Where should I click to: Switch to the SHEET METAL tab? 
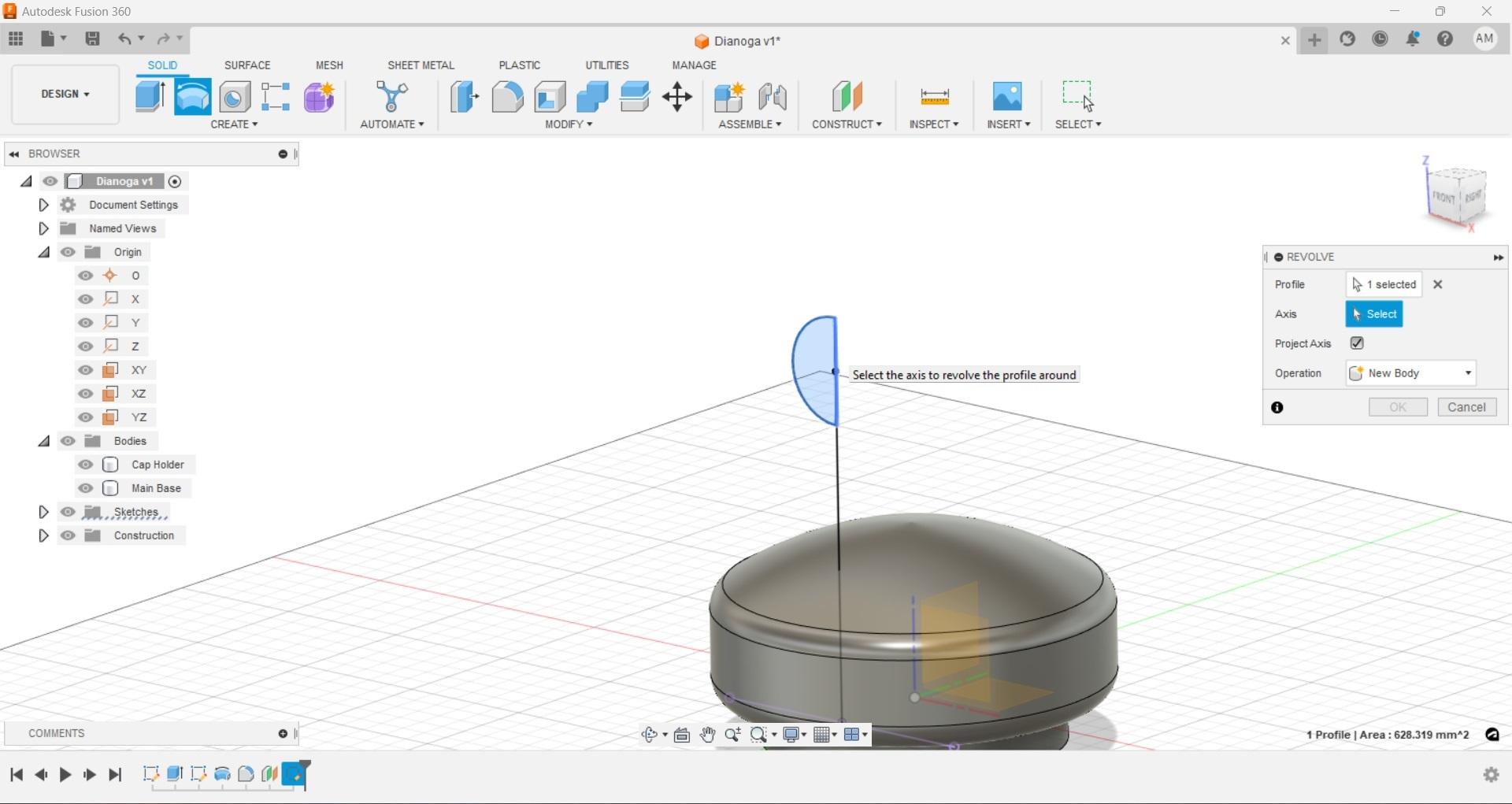[421, 65]
